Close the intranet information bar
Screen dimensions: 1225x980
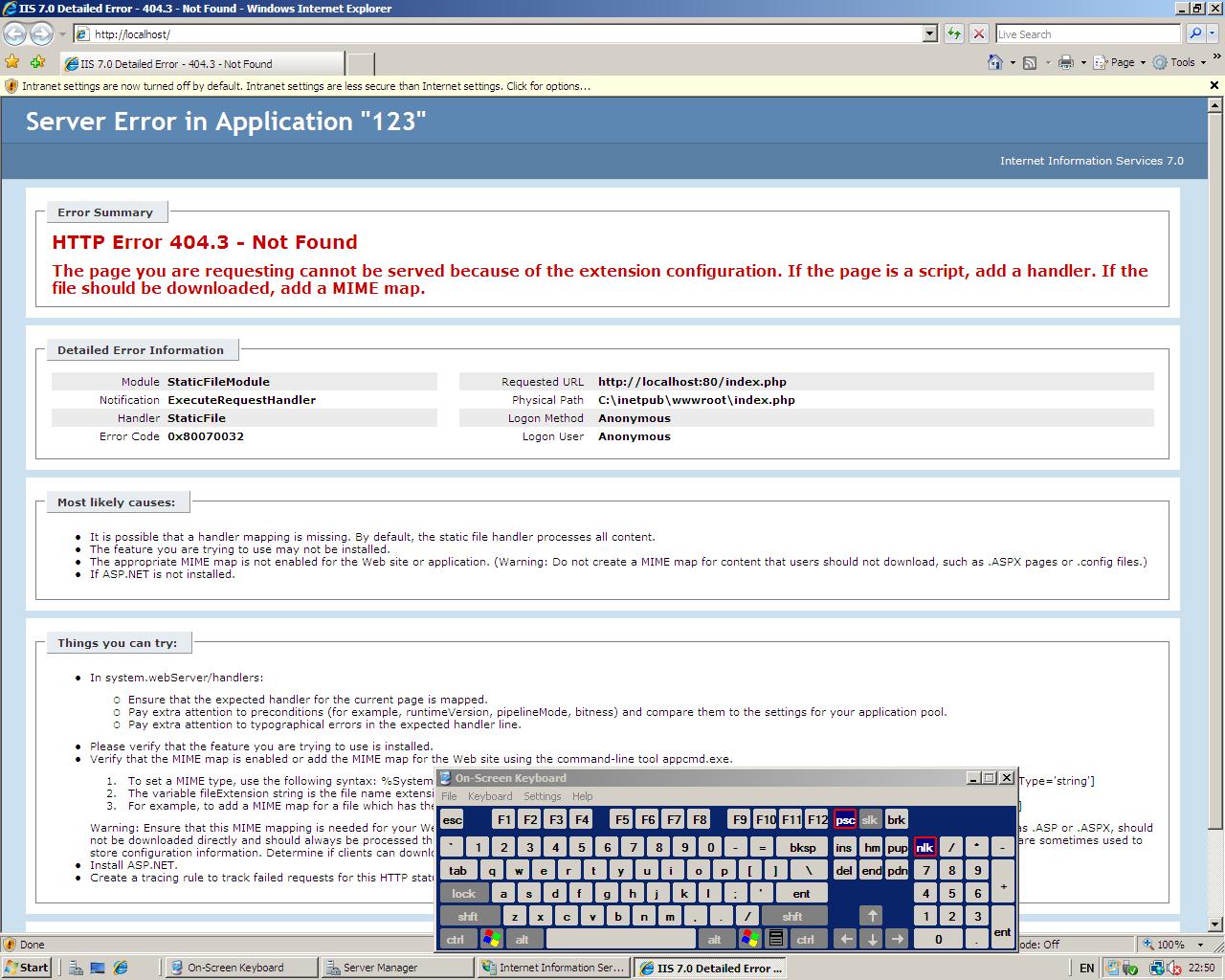tap(1214, 86)
